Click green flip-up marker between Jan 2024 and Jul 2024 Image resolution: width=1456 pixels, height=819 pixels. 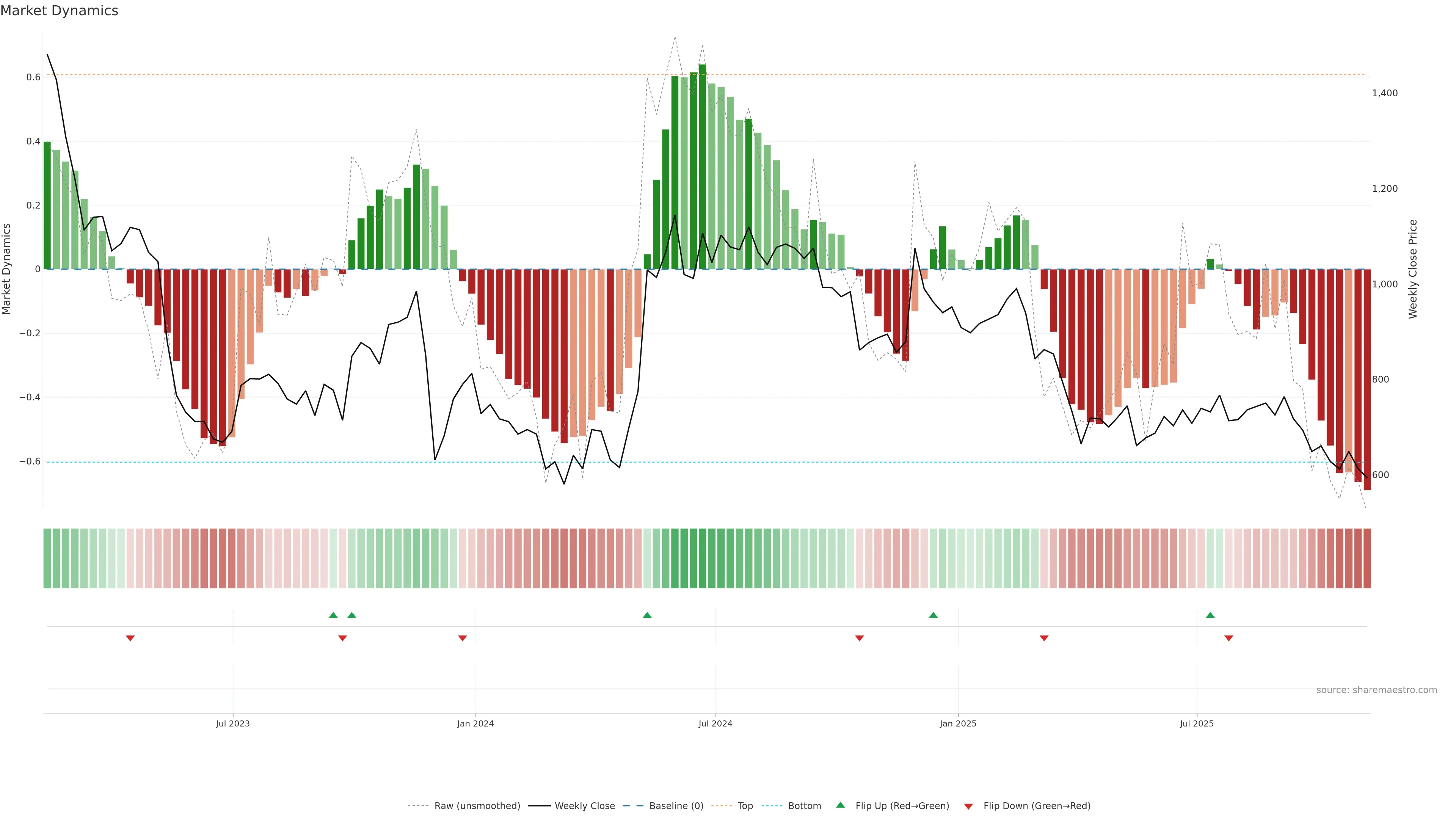pos(647,615)
